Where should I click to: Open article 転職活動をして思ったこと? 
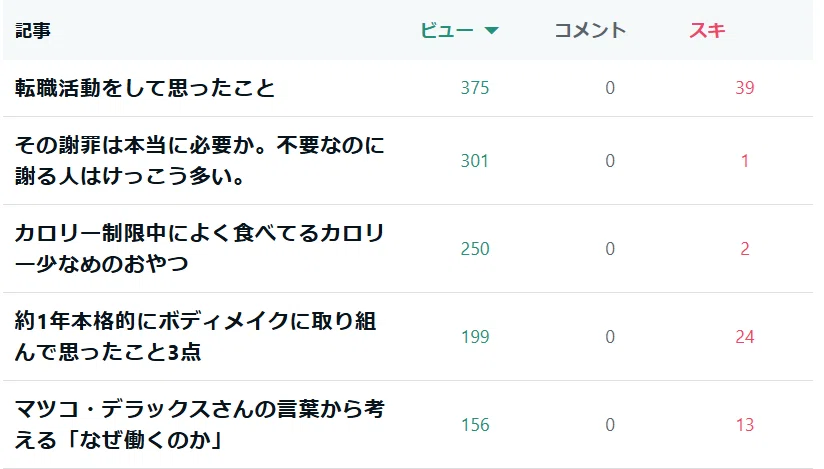pos(145,88)
